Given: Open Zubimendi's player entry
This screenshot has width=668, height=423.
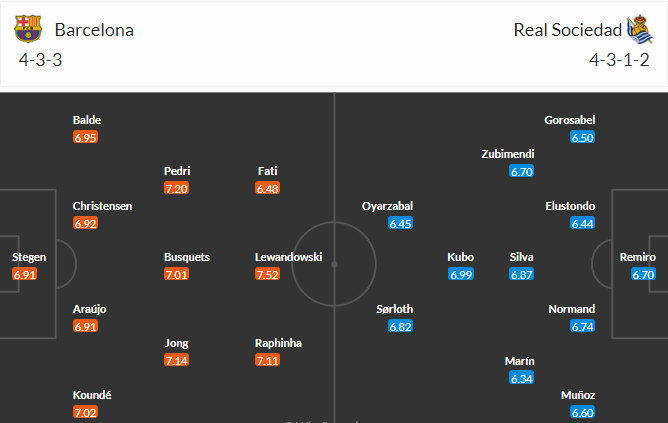Looking at the screenshot, I should (x=508, y=154).
